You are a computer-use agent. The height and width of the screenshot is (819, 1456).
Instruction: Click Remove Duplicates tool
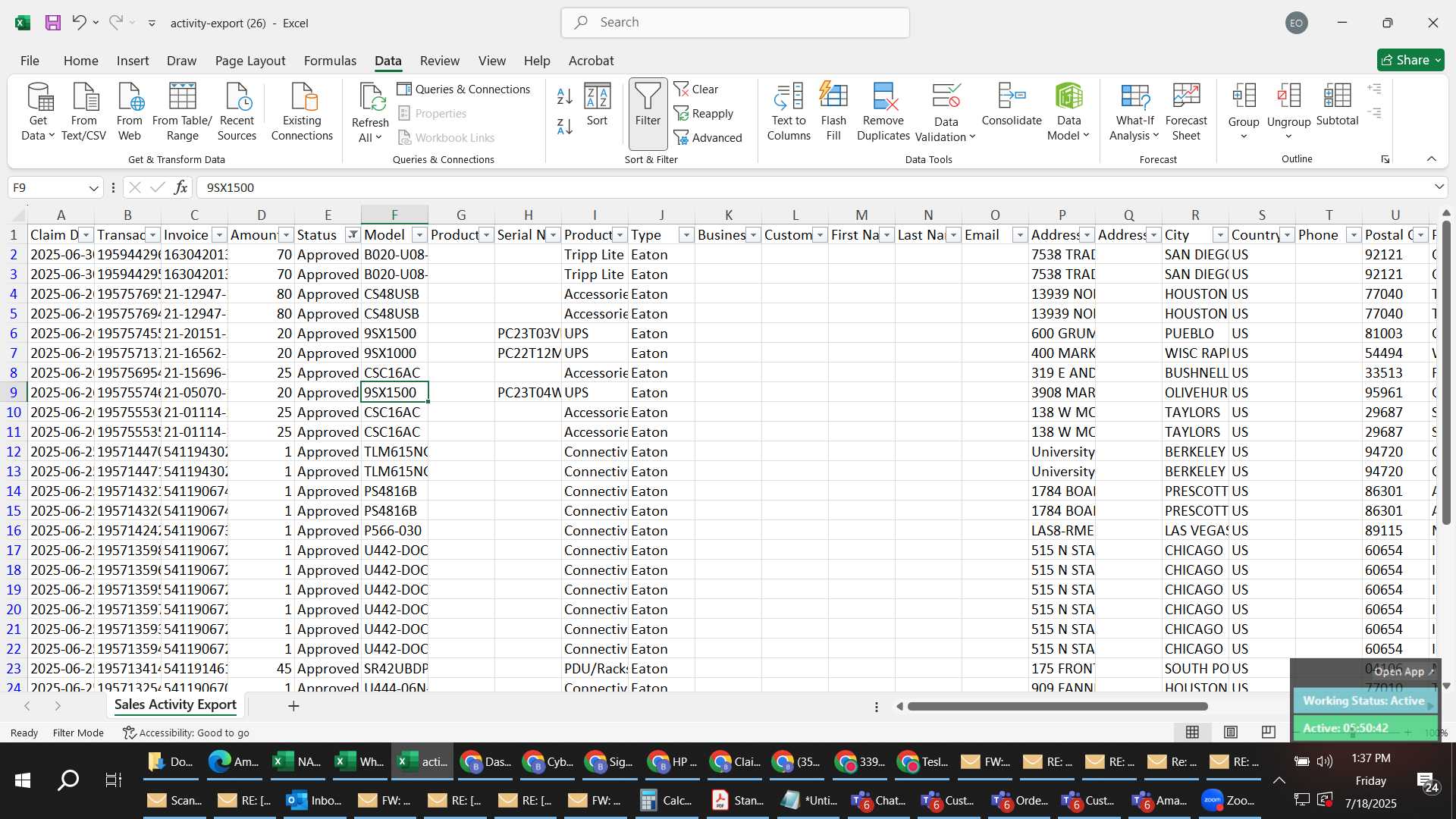tap(883, 112)
